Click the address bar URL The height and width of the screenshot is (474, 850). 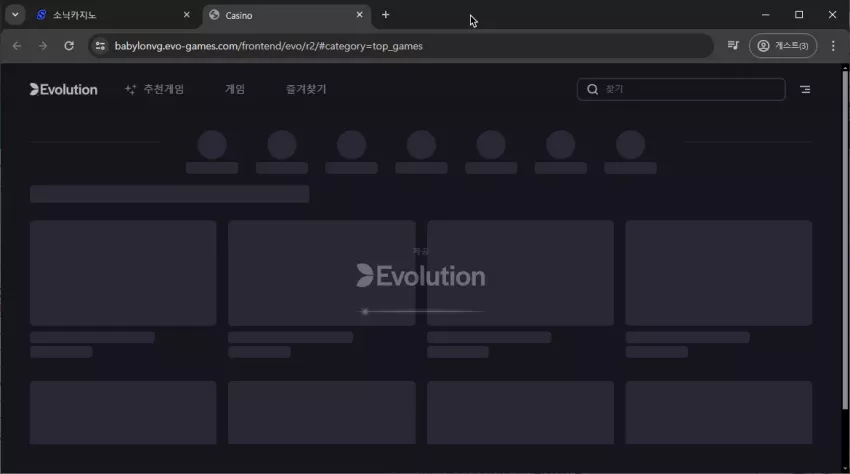(268, 46)
